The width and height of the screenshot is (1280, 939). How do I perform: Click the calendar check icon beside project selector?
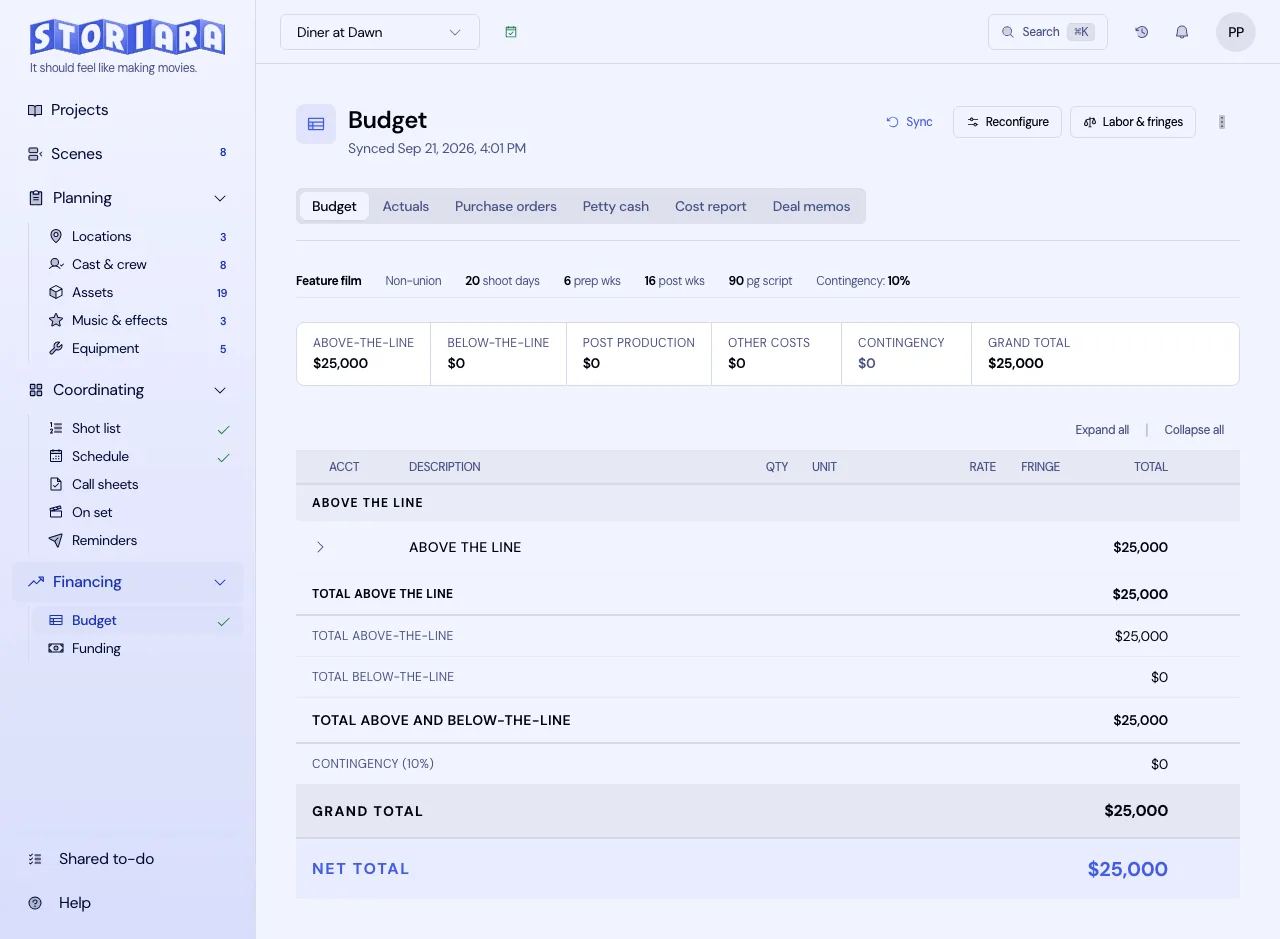tap(511, 32)
